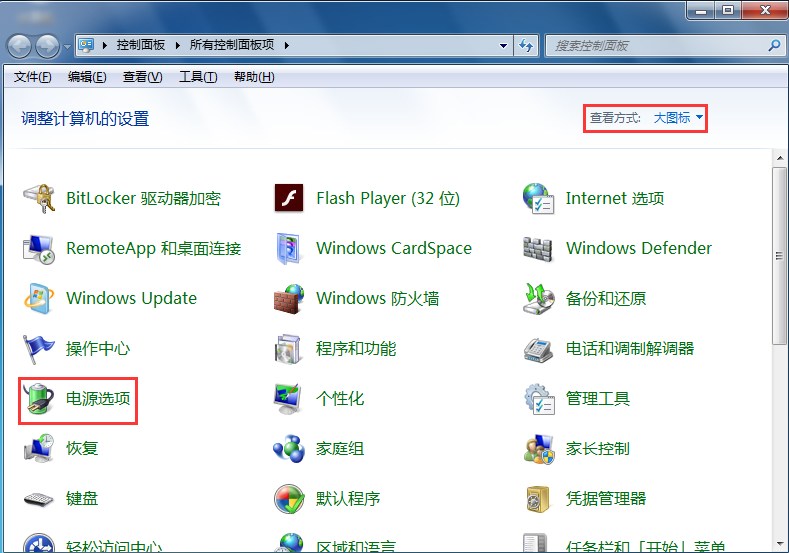Open the 程序和功能 link
789x553 pixels.
356,349
